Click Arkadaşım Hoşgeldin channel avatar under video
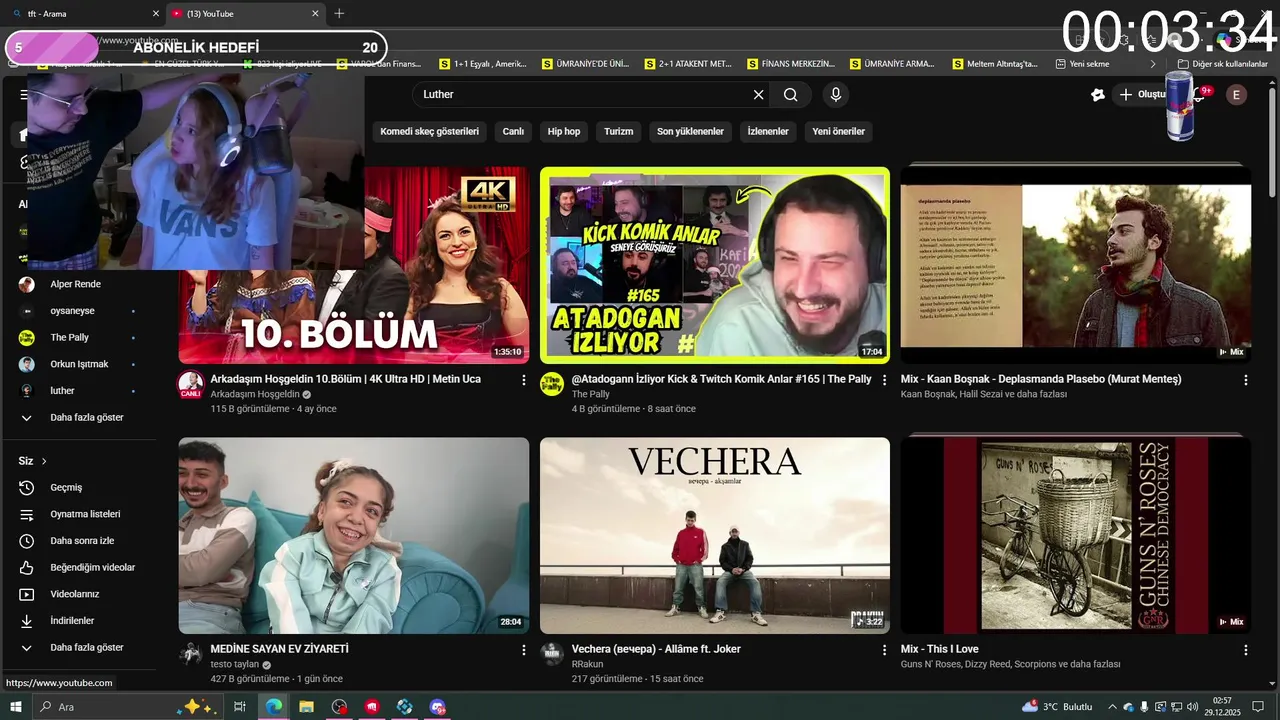This screenshot has width=1280, height=720. point(190,384)
